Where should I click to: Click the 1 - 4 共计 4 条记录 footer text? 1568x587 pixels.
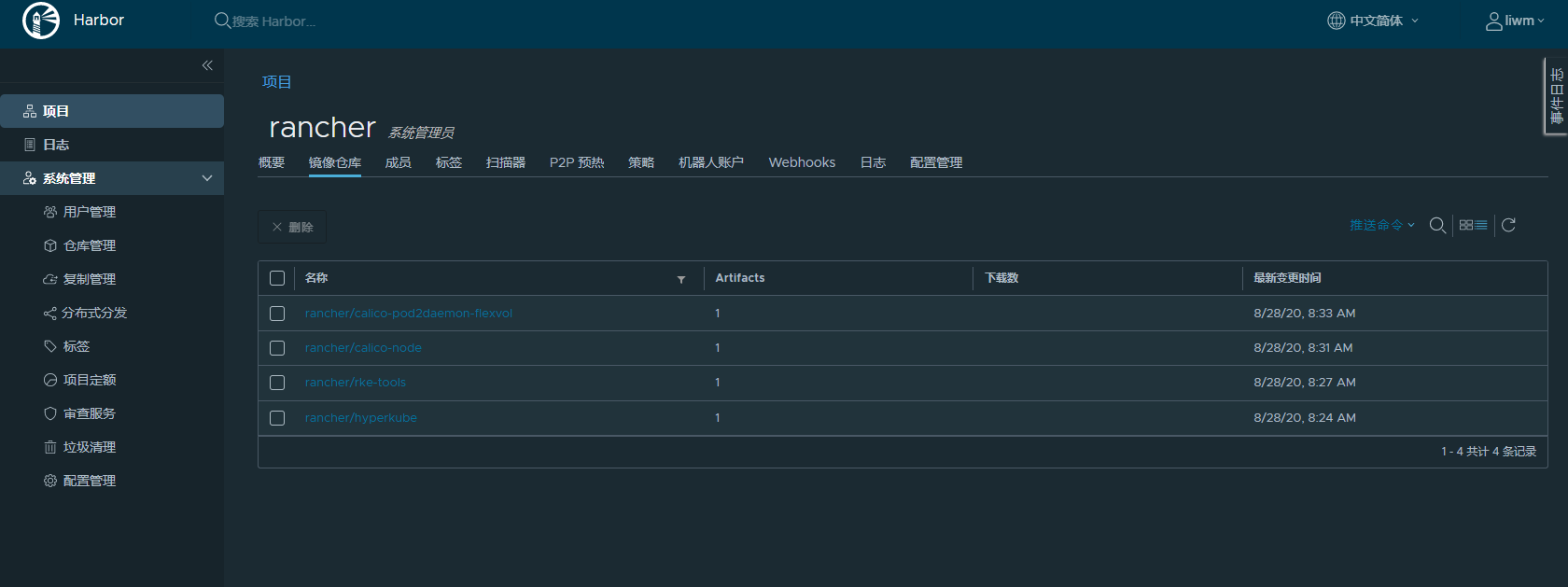(1489, 452)
